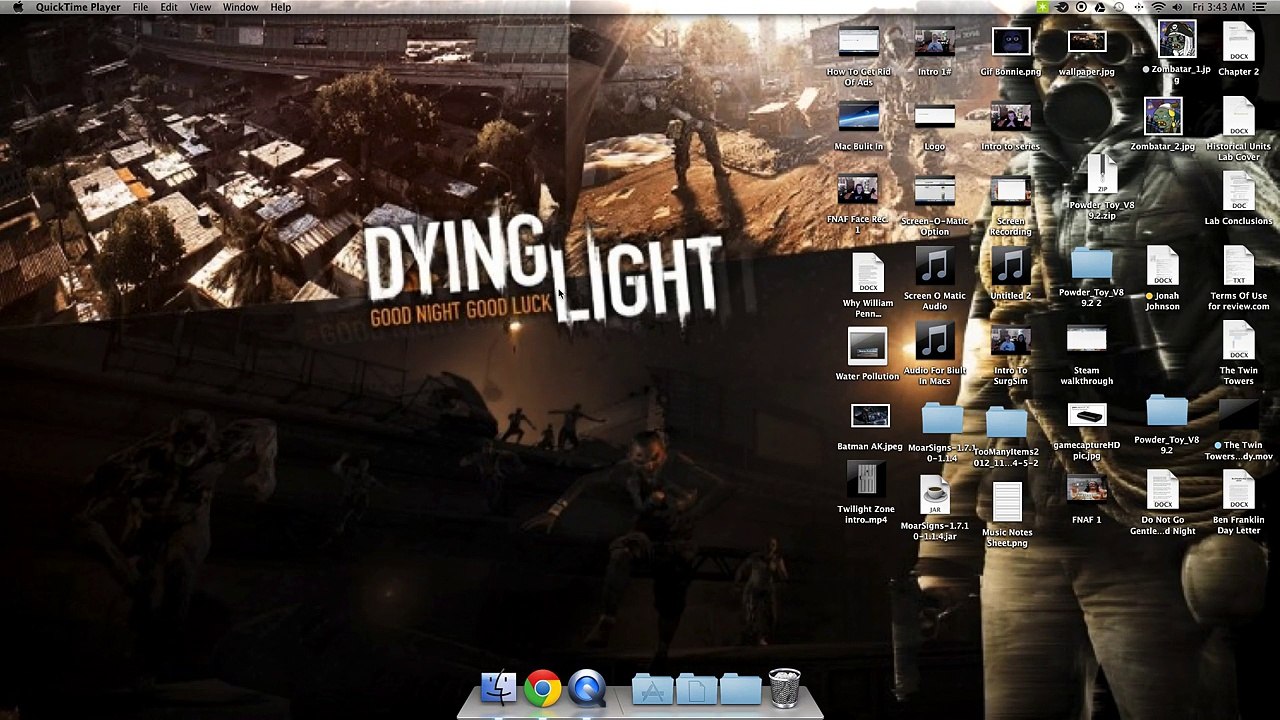The width and height of the screenshot is (1280, 720).
Task: Open the QuickTime Player menu
Action: pos(78,7)
